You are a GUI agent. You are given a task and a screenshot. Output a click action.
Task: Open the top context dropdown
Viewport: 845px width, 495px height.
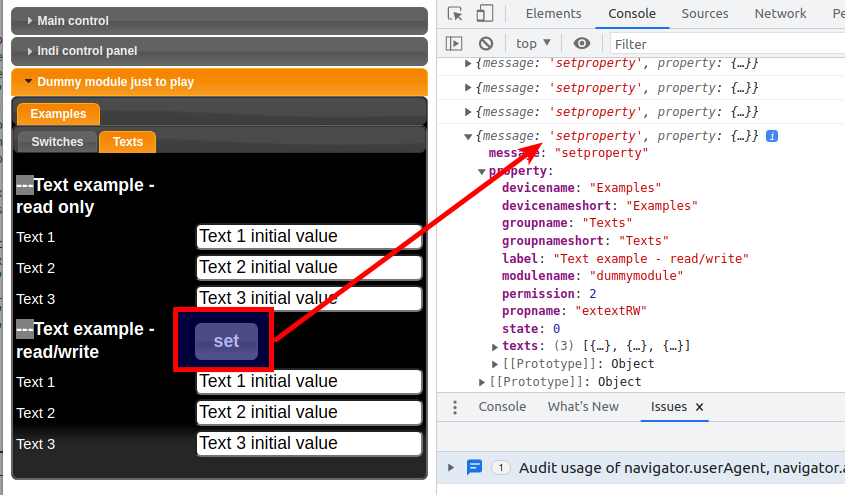pyautogui.click(x=533, y=44)
